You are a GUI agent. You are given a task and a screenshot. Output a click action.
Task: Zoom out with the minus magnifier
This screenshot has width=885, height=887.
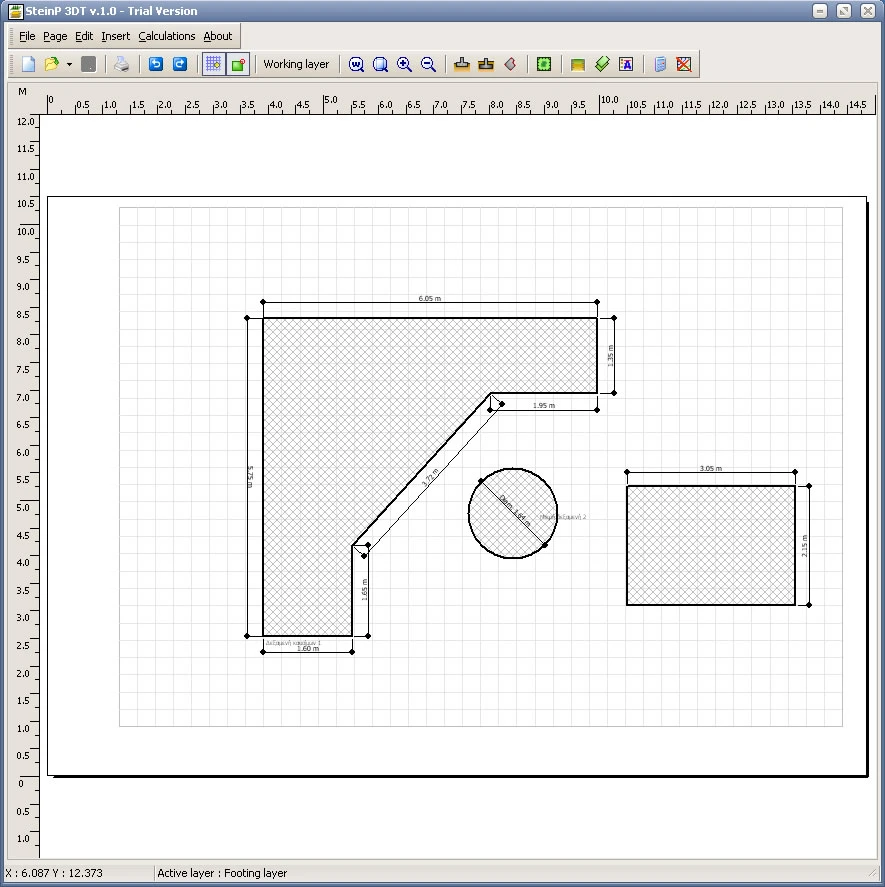[428, 64]
